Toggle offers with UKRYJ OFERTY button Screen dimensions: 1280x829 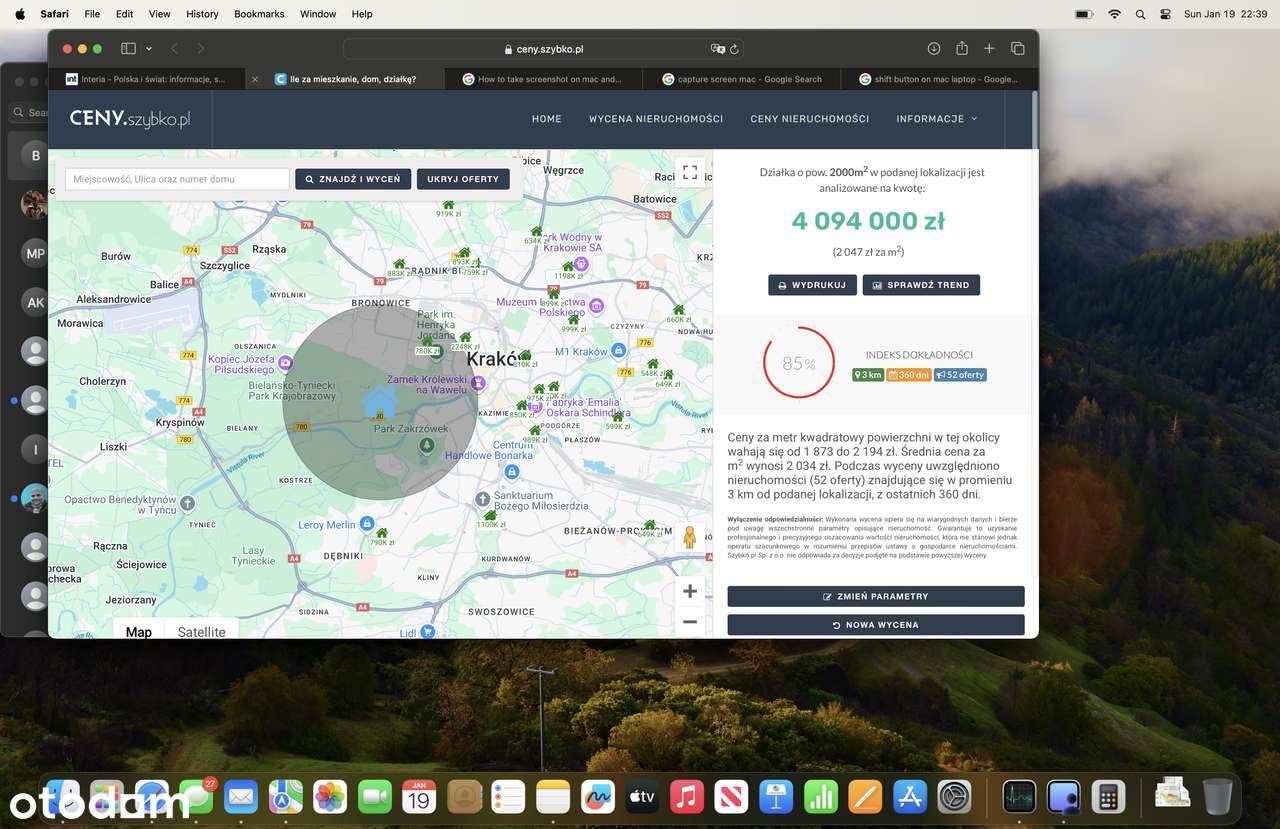pos(463,179)
